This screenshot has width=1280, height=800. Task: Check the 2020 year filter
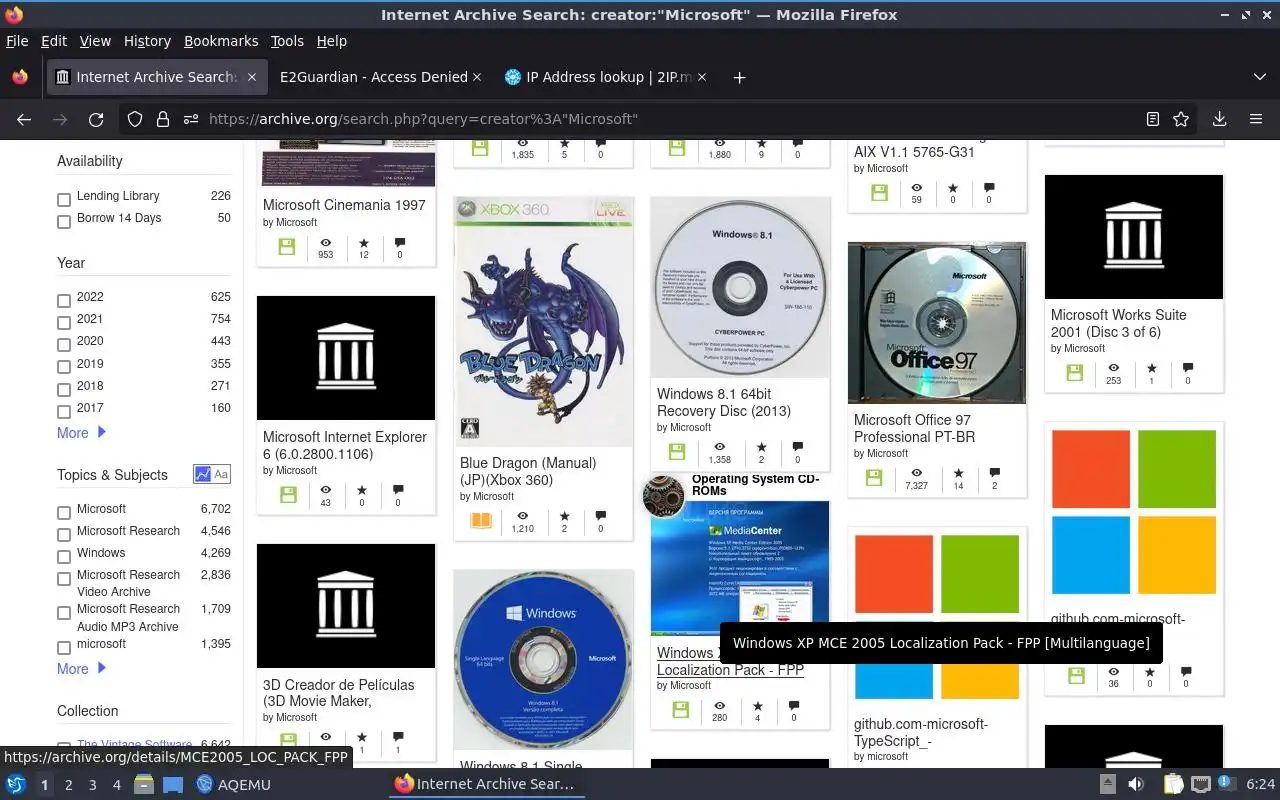64,345
